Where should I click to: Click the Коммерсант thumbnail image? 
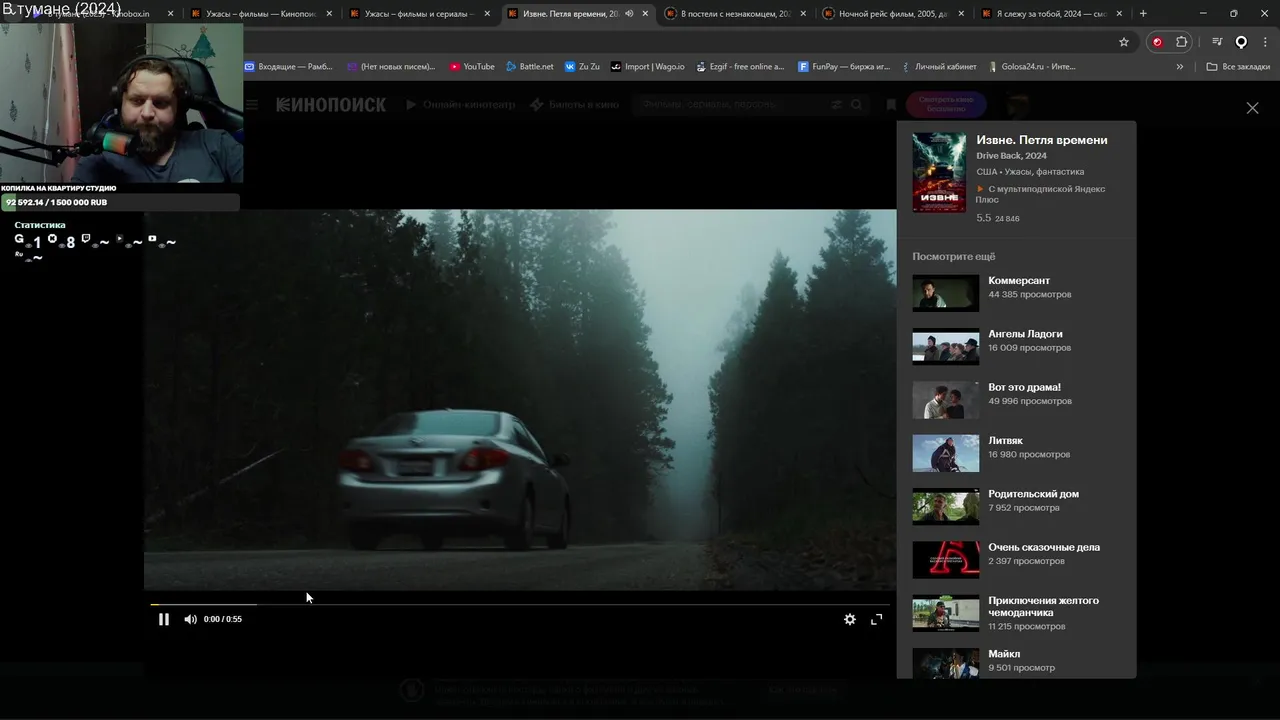pos(946,293)
